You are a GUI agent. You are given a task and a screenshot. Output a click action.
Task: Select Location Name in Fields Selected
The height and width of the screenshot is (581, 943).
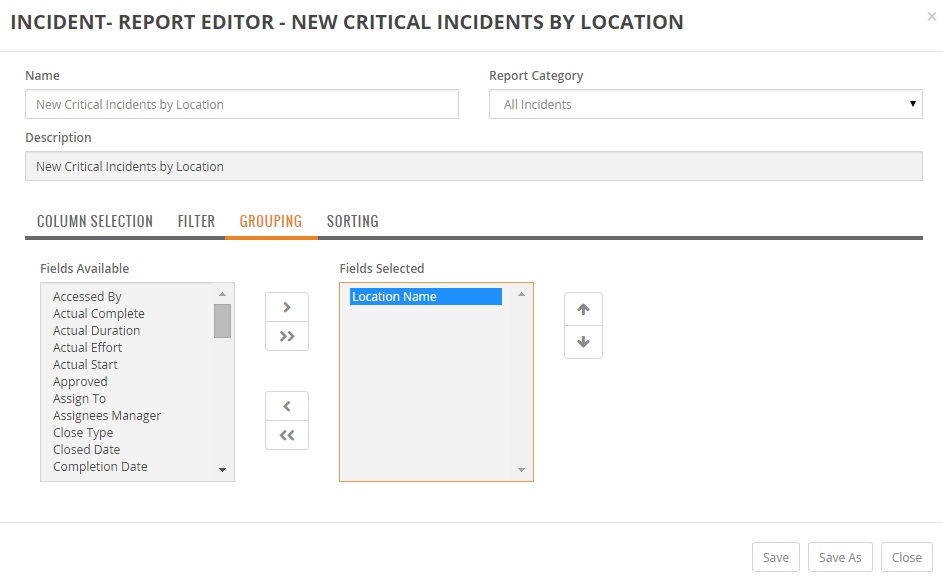pyautogui.click(x=426, y=297)
